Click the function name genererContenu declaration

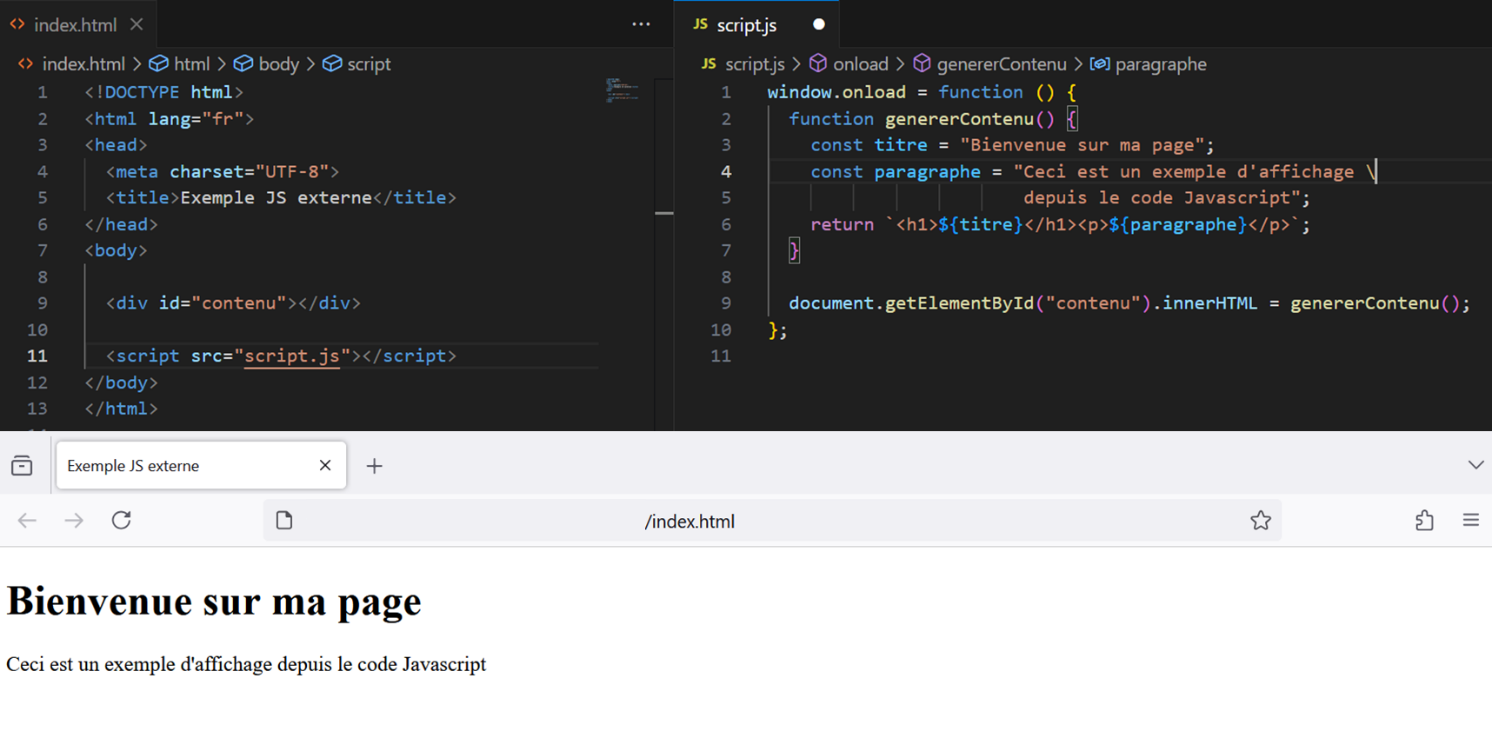[959, 119]
